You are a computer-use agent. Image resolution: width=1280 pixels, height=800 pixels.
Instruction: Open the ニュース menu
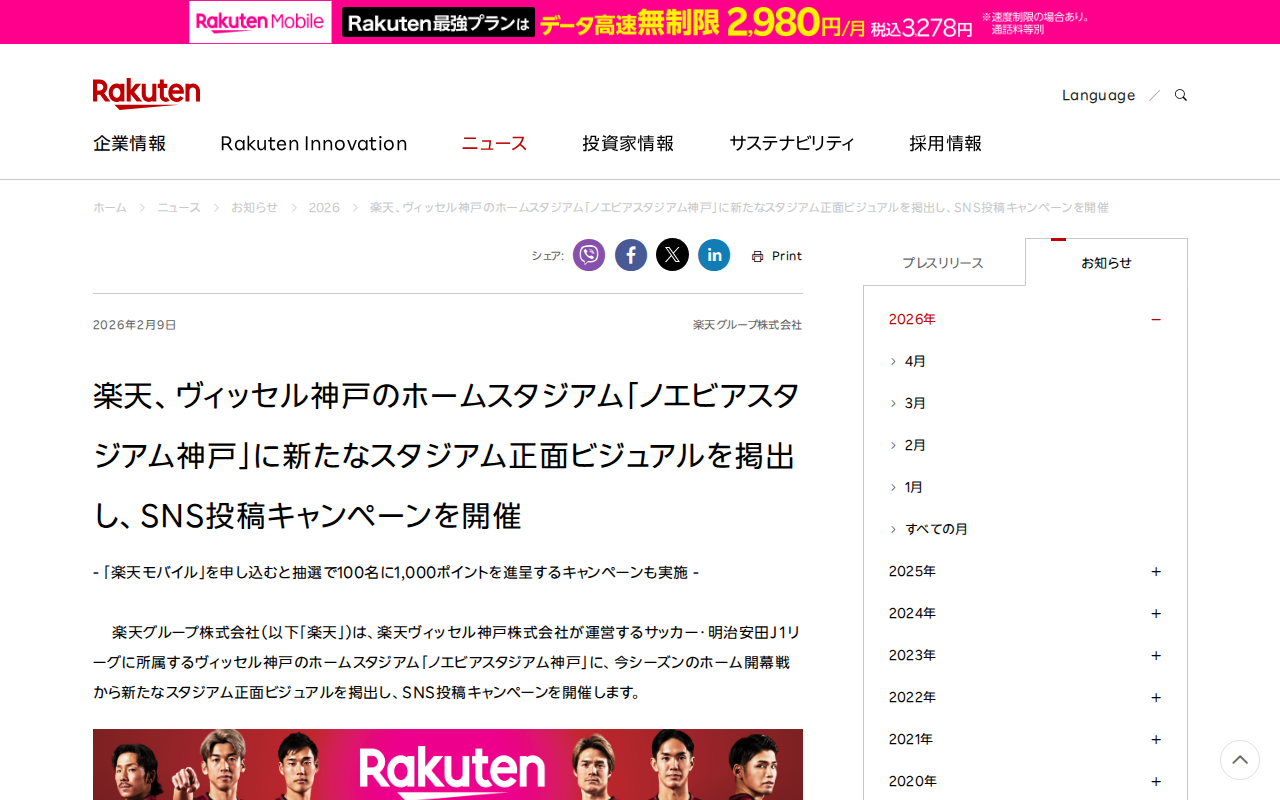pos(494,143)
